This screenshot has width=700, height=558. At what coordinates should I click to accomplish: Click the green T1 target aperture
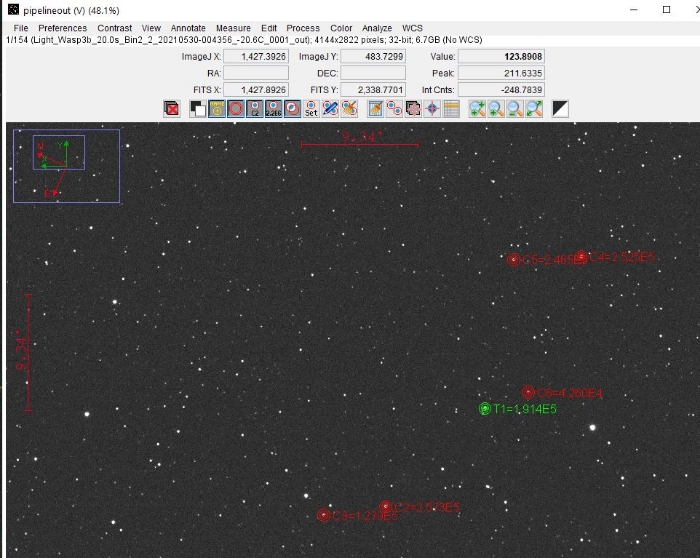tap(485, 409)
